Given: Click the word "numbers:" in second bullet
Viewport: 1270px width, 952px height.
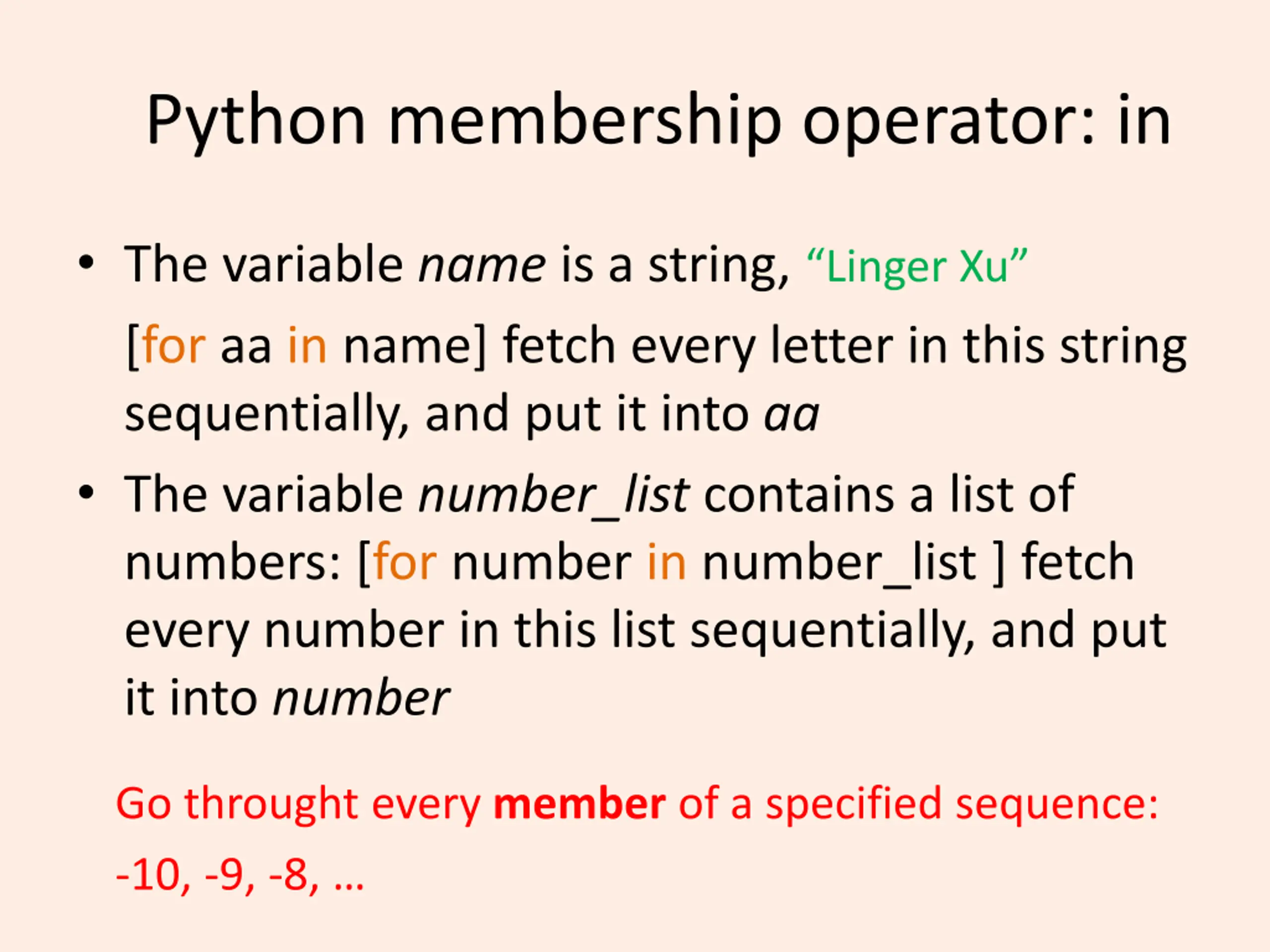Looking at the screenshot, I should click(234, 562).
